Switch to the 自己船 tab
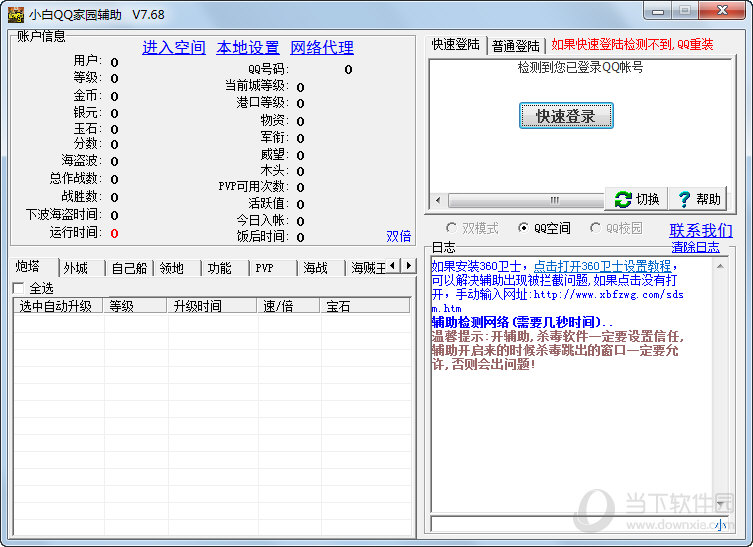Viewport: 753px width, 547px height. point(129,268)
